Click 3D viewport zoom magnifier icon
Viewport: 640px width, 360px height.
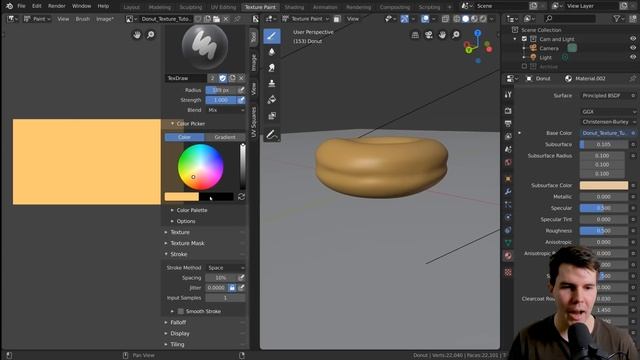[x=456, y=35]
